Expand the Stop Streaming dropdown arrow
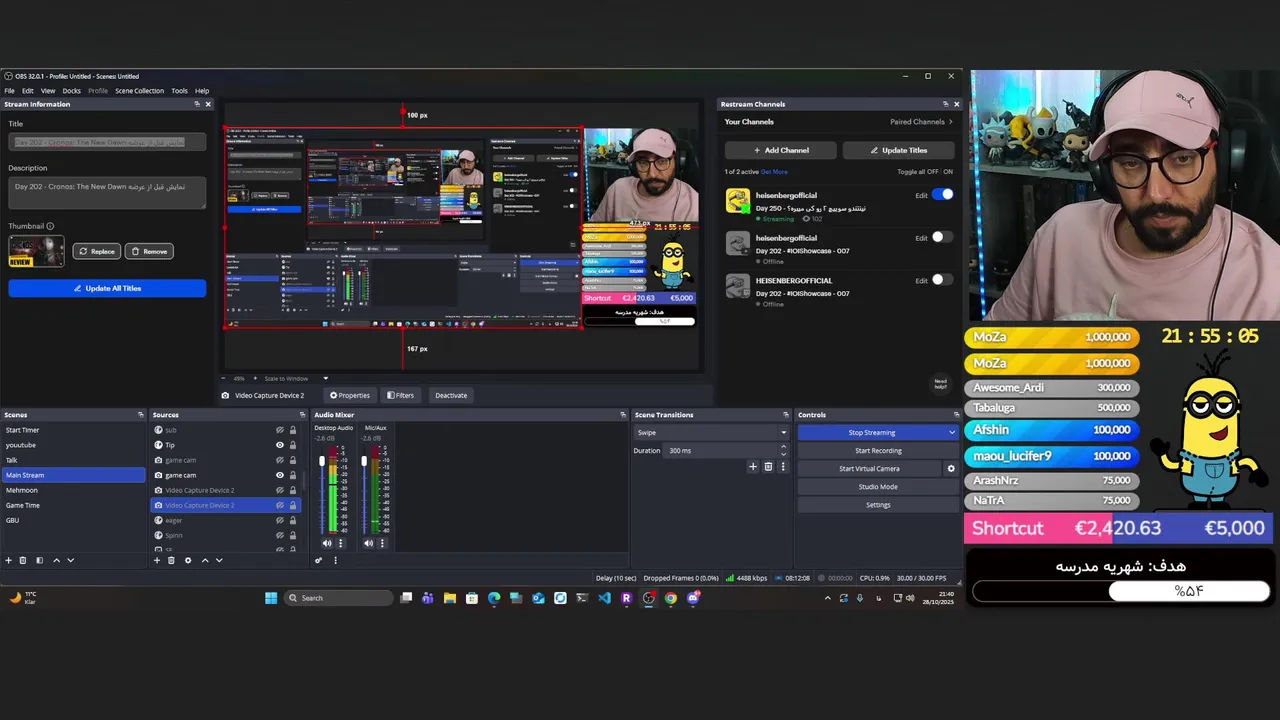 point(951,433)
